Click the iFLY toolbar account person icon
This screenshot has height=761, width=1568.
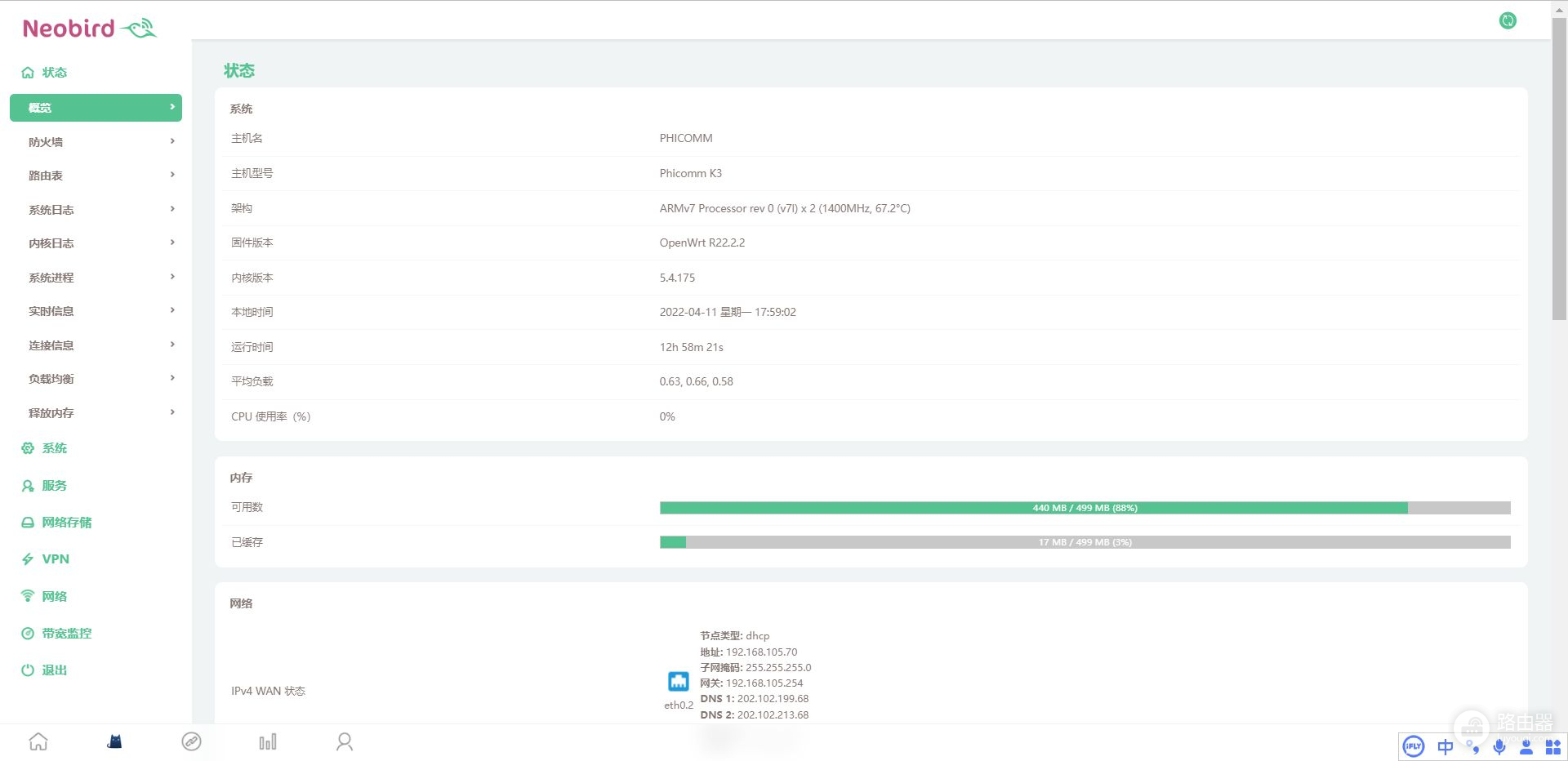(x=1526, y=746)
